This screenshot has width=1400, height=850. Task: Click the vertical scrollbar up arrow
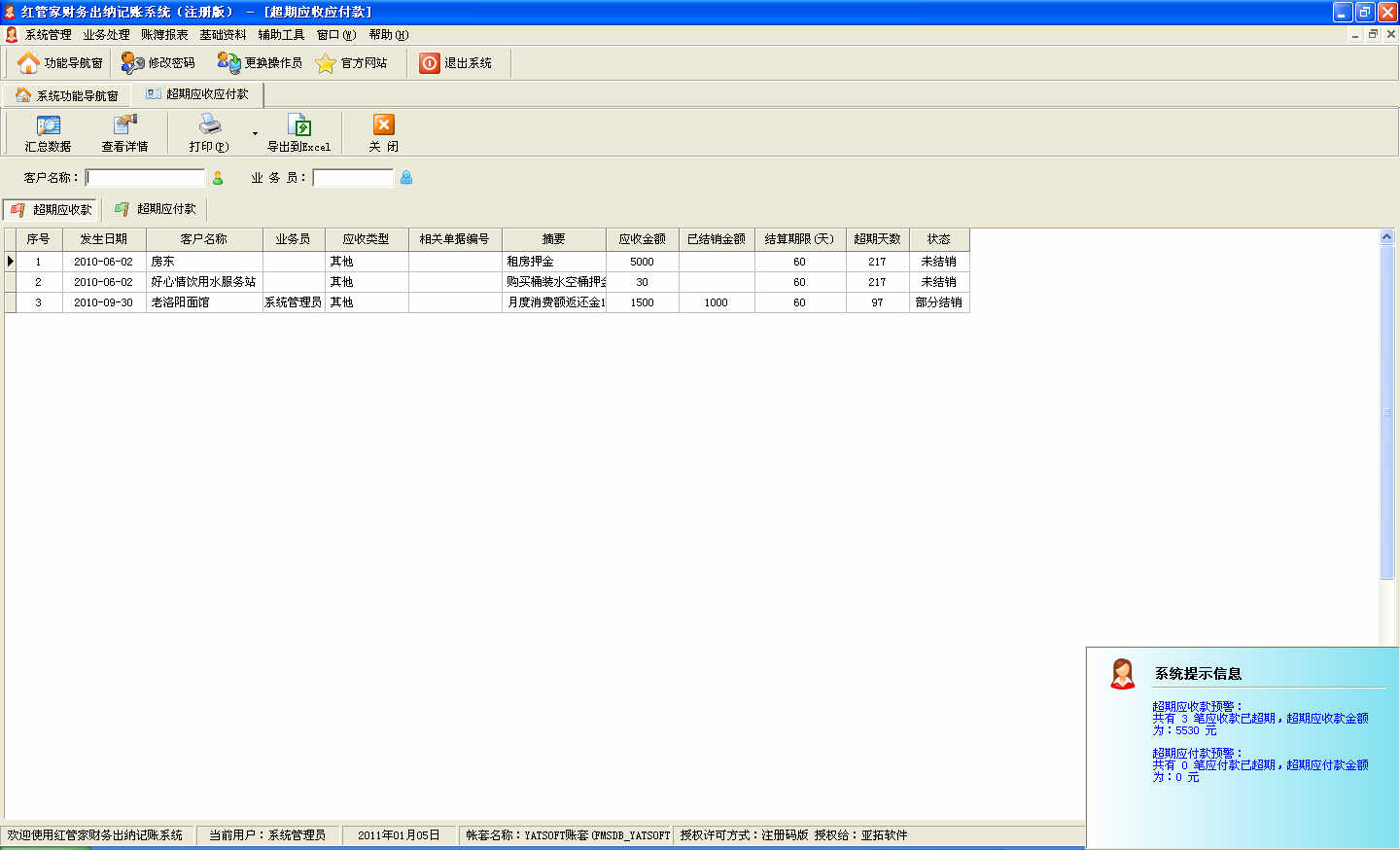[1387, 236]
